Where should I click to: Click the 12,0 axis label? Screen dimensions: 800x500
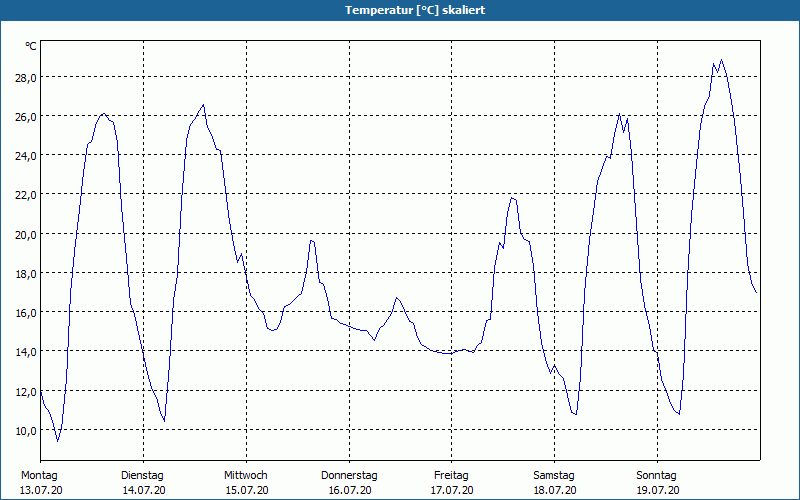click(x=26, y=392)
